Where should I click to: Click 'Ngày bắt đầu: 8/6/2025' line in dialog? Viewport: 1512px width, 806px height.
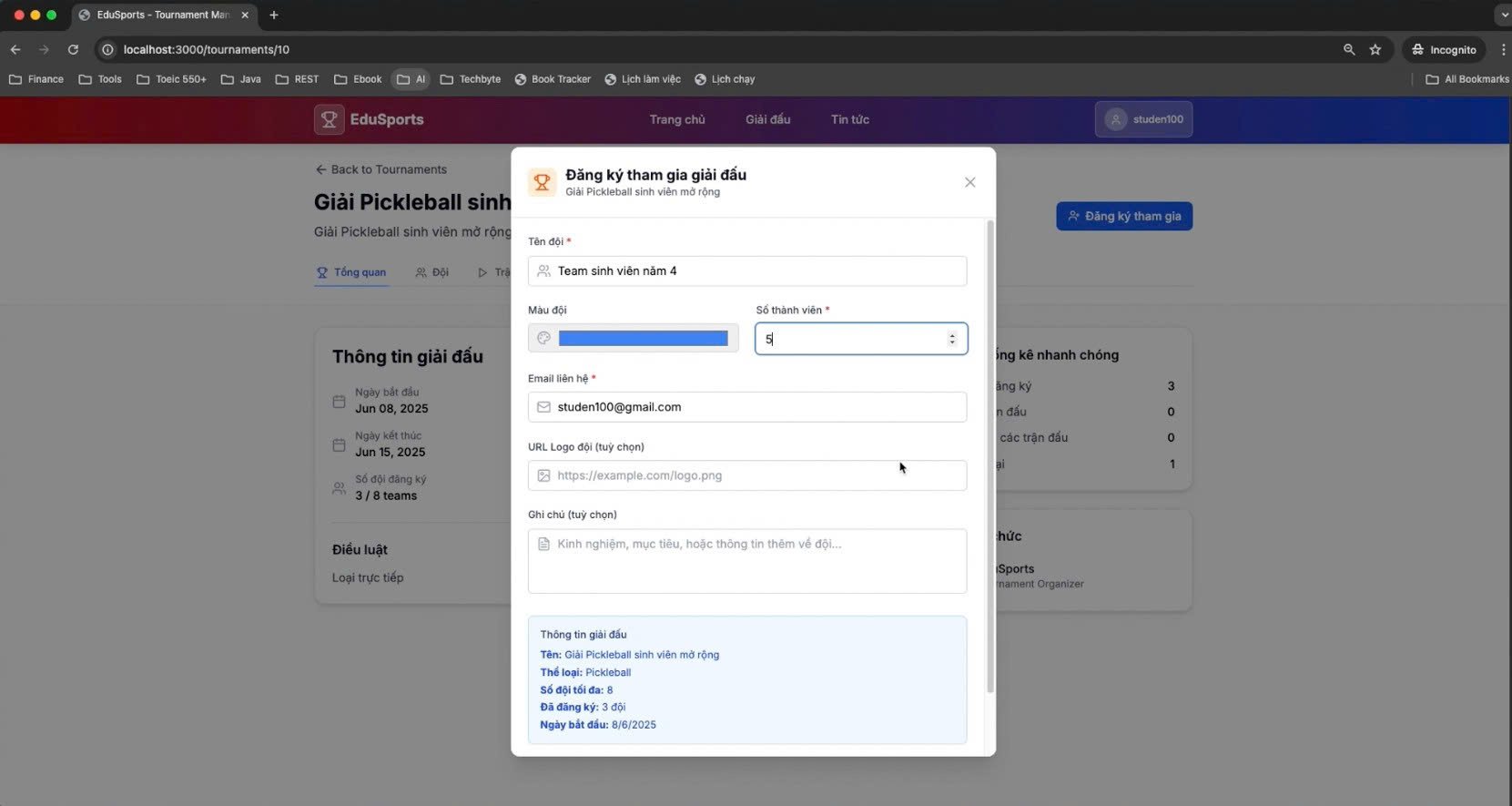click(x=598, y=725)
